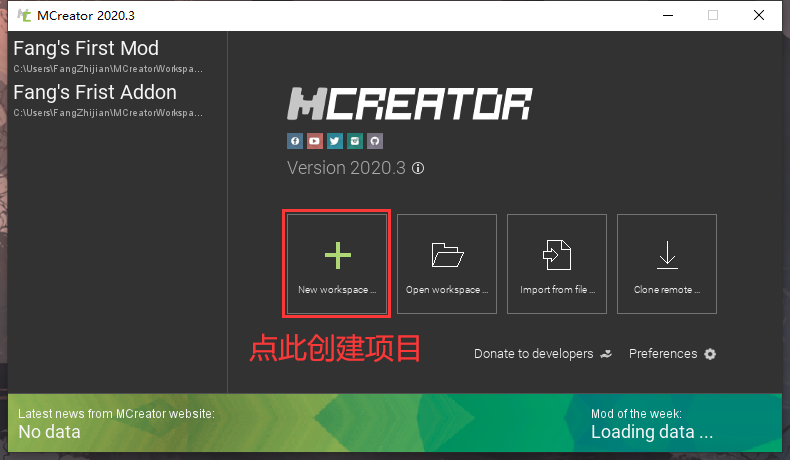Click the MCREATOR logo

pos(410,104)
